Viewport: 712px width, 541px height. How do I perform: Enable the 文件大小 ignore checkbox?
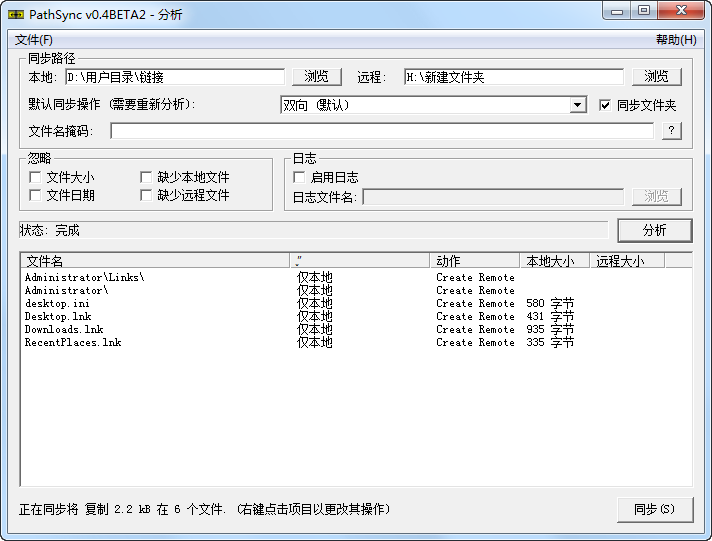pyautogui.click(x=36, y=178)
